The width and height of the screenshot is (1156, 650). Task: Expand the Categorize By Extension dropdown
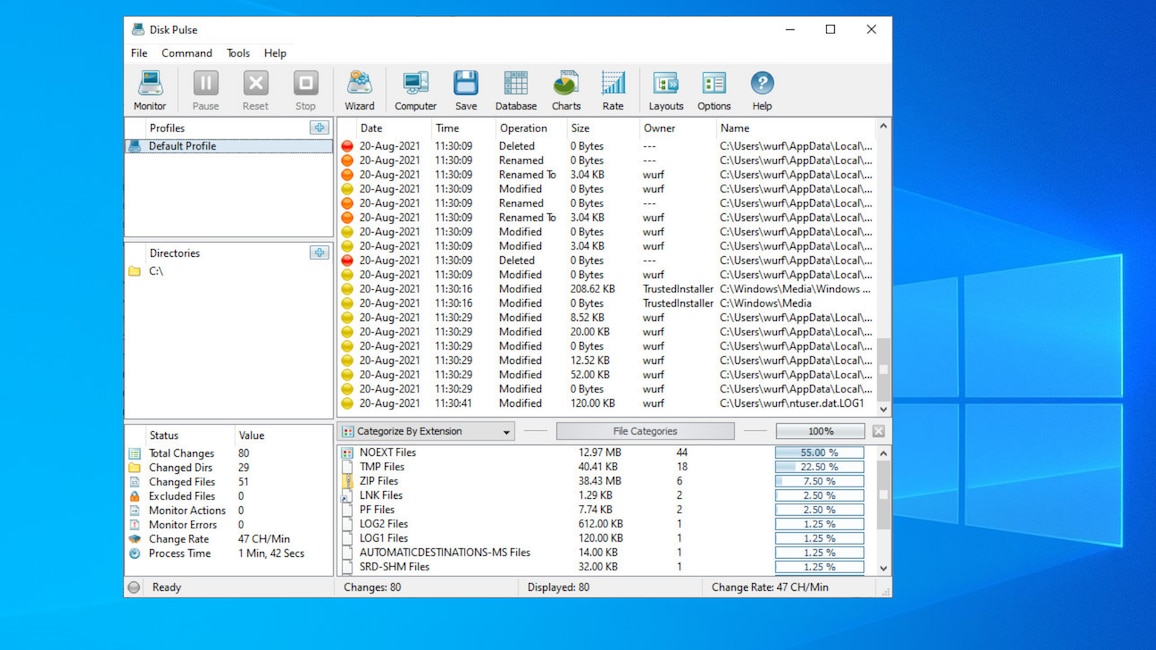pos(506,432)
